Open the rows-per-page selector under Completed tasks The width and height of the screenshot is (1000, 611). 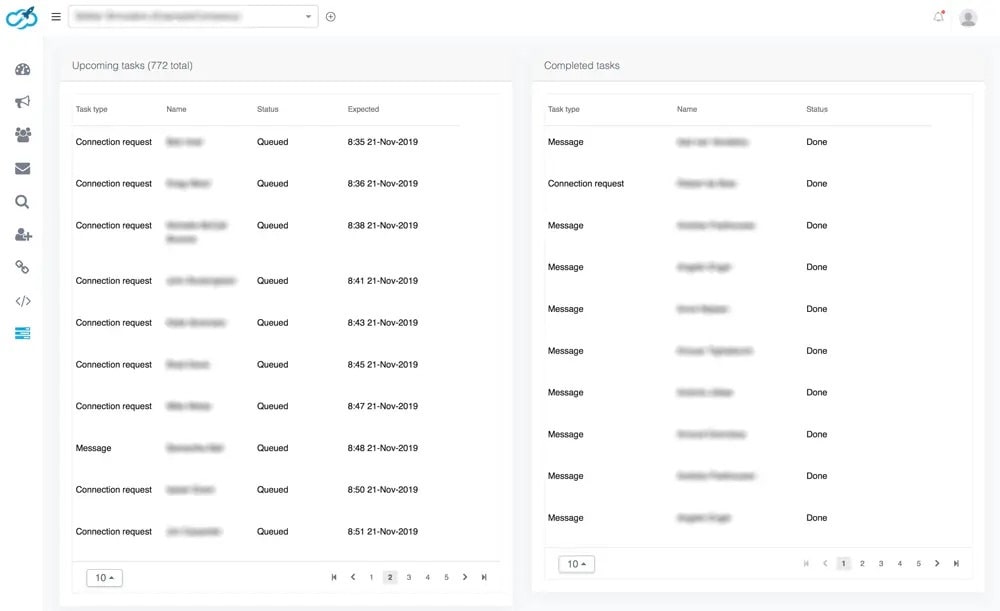[576, 563]
